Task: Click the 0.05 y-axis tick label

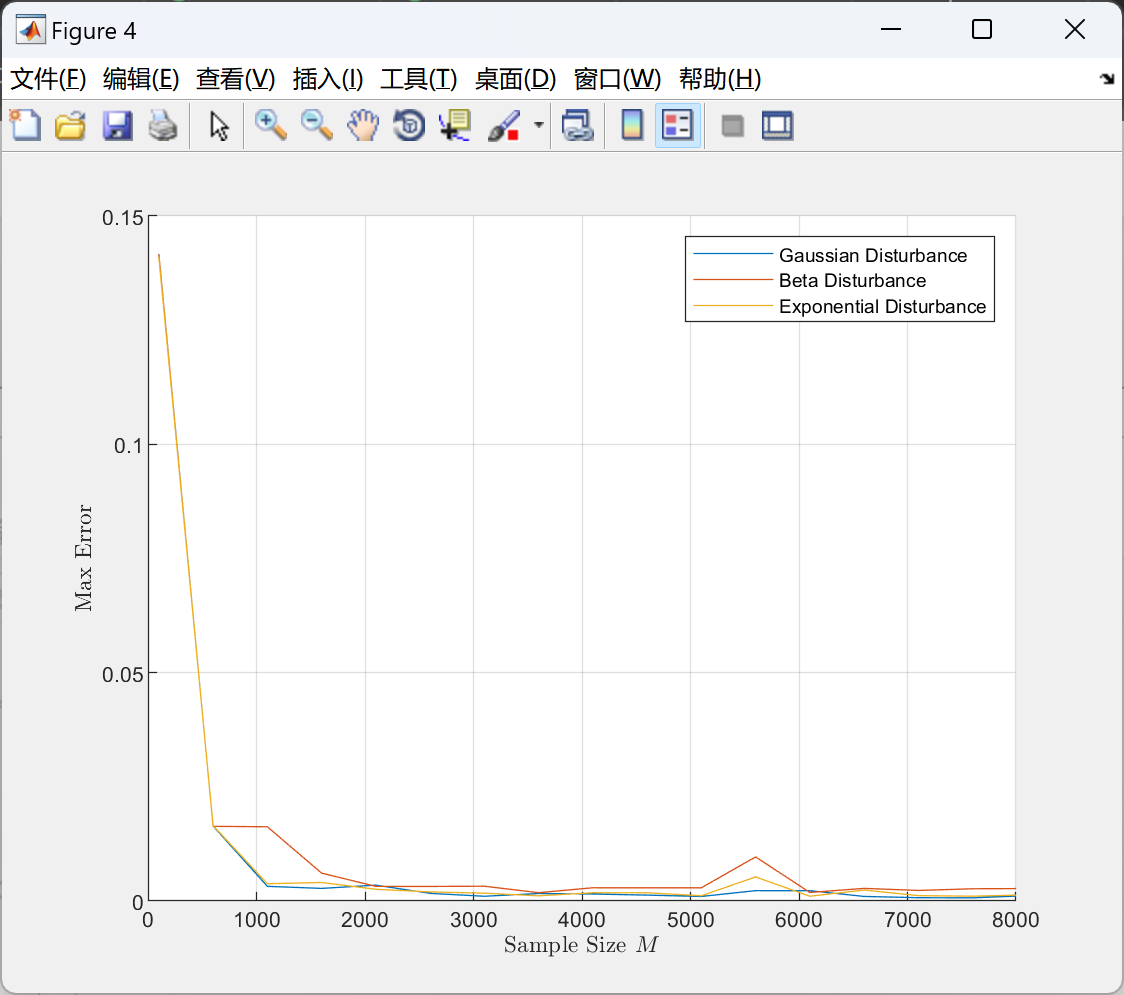Action: tap(123, 675)
